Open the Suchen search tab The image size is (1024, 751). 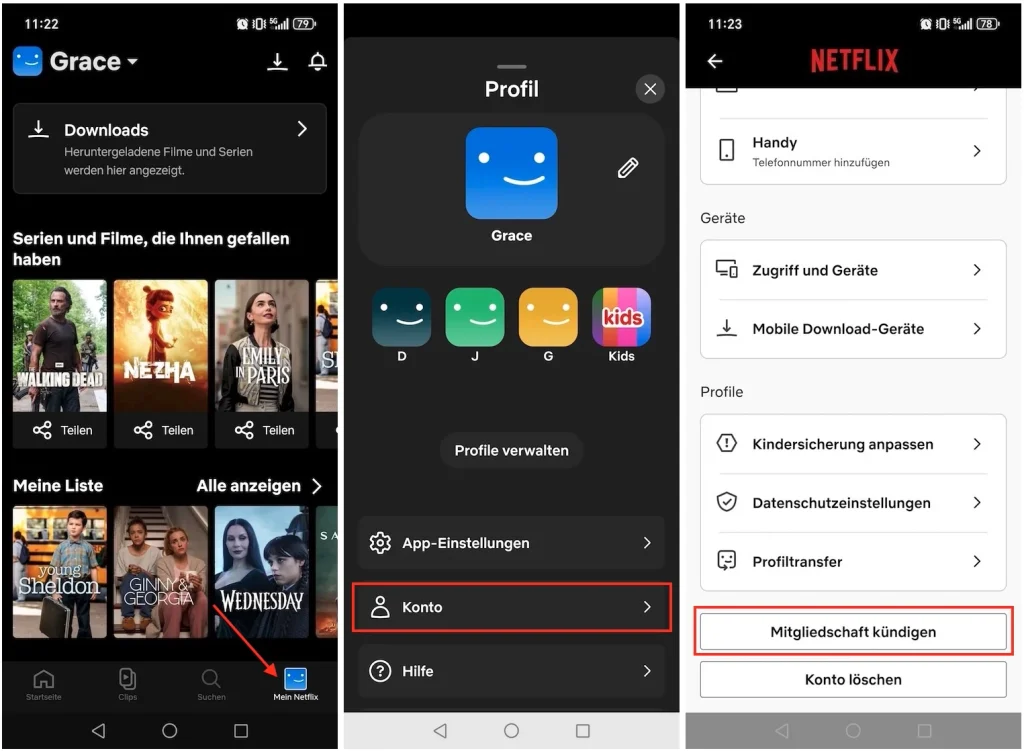tap(211, 684)
